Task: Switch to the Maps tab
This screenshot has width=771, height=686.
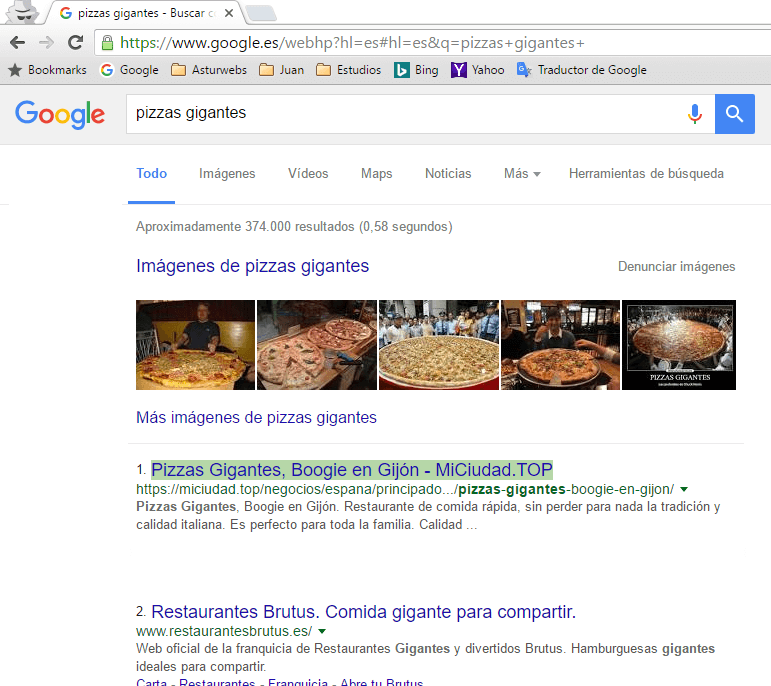Action: coord(377,174)
